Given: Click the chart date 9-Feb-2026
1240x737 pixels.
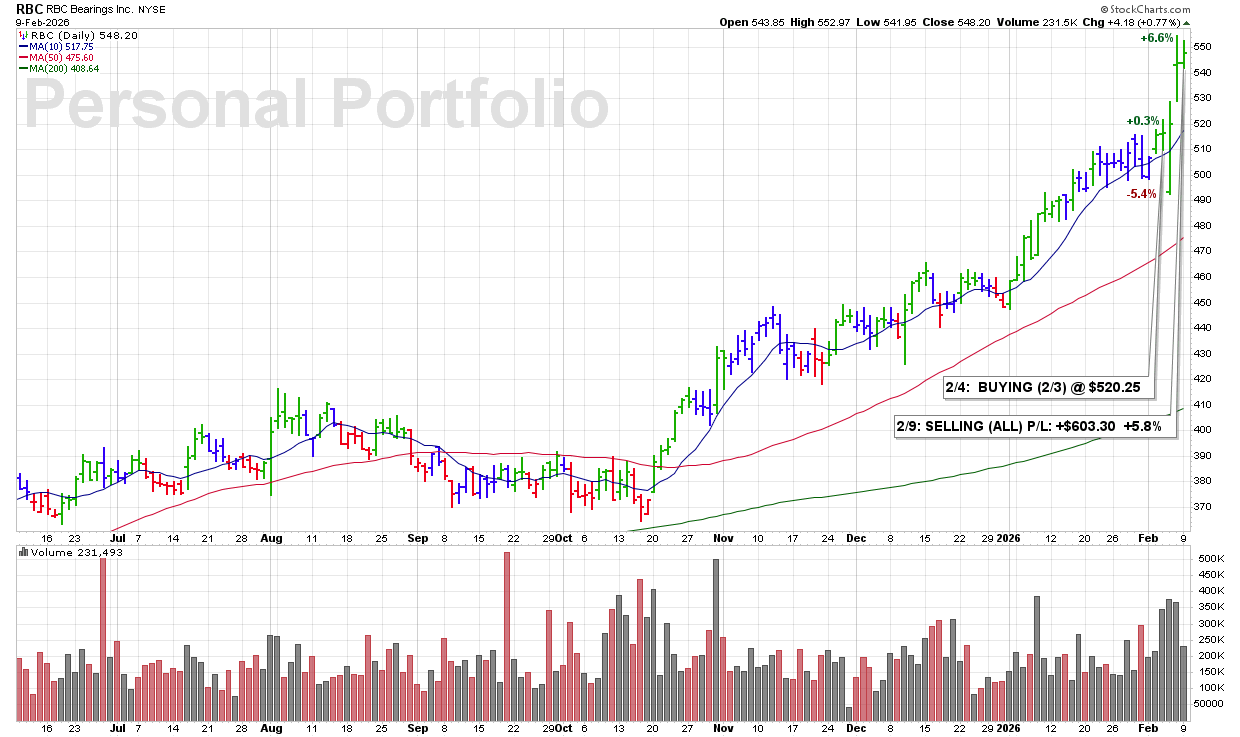Looking at the screenshot, I should [x=44, y=22].
